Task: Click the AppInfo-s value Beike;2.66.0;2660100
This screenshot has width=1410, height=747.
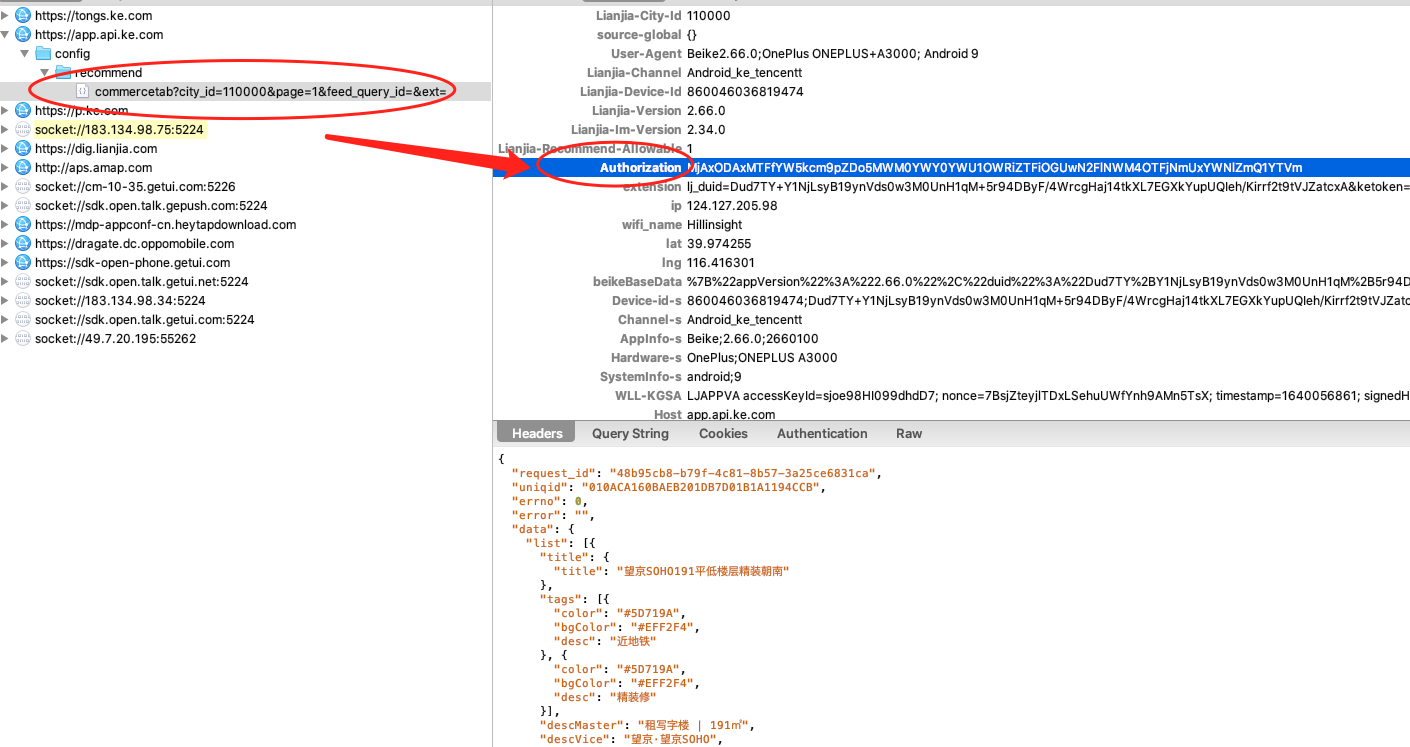Action: [x=753, y=338]
